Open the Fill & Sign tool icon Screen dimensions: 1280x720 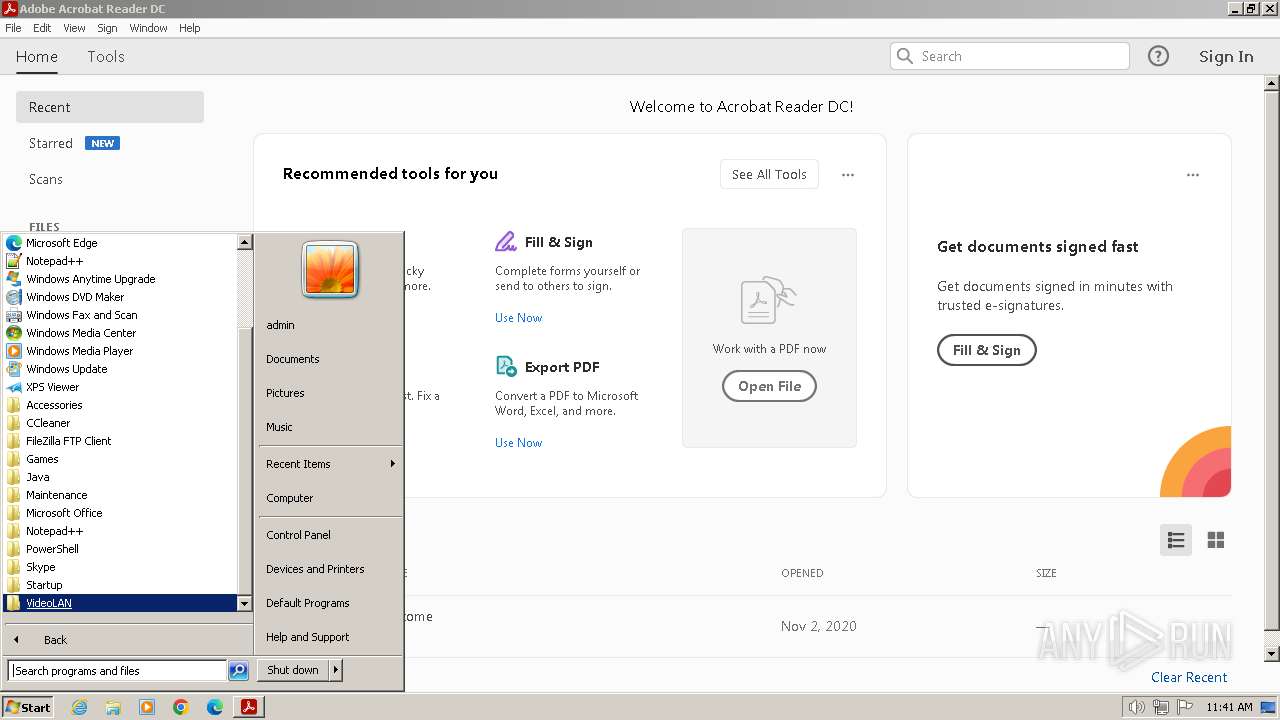506,242
